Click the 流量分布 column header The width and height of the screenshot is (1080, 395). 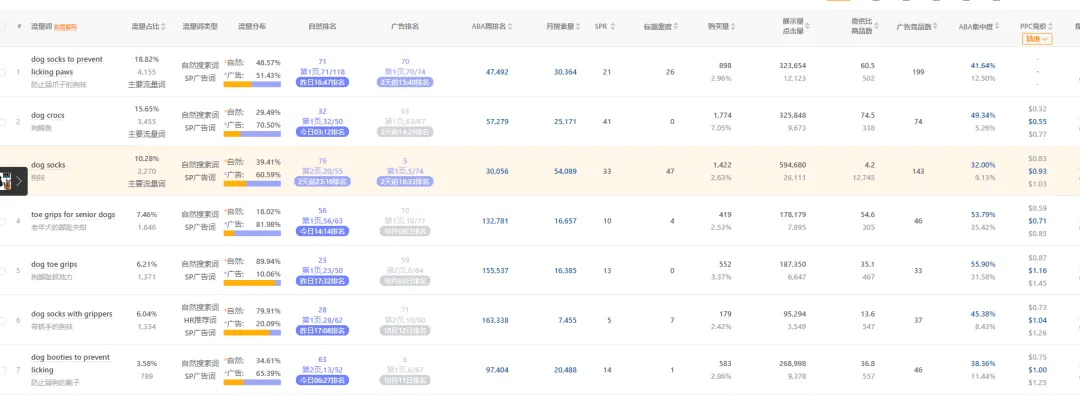[x=252, y=27]
